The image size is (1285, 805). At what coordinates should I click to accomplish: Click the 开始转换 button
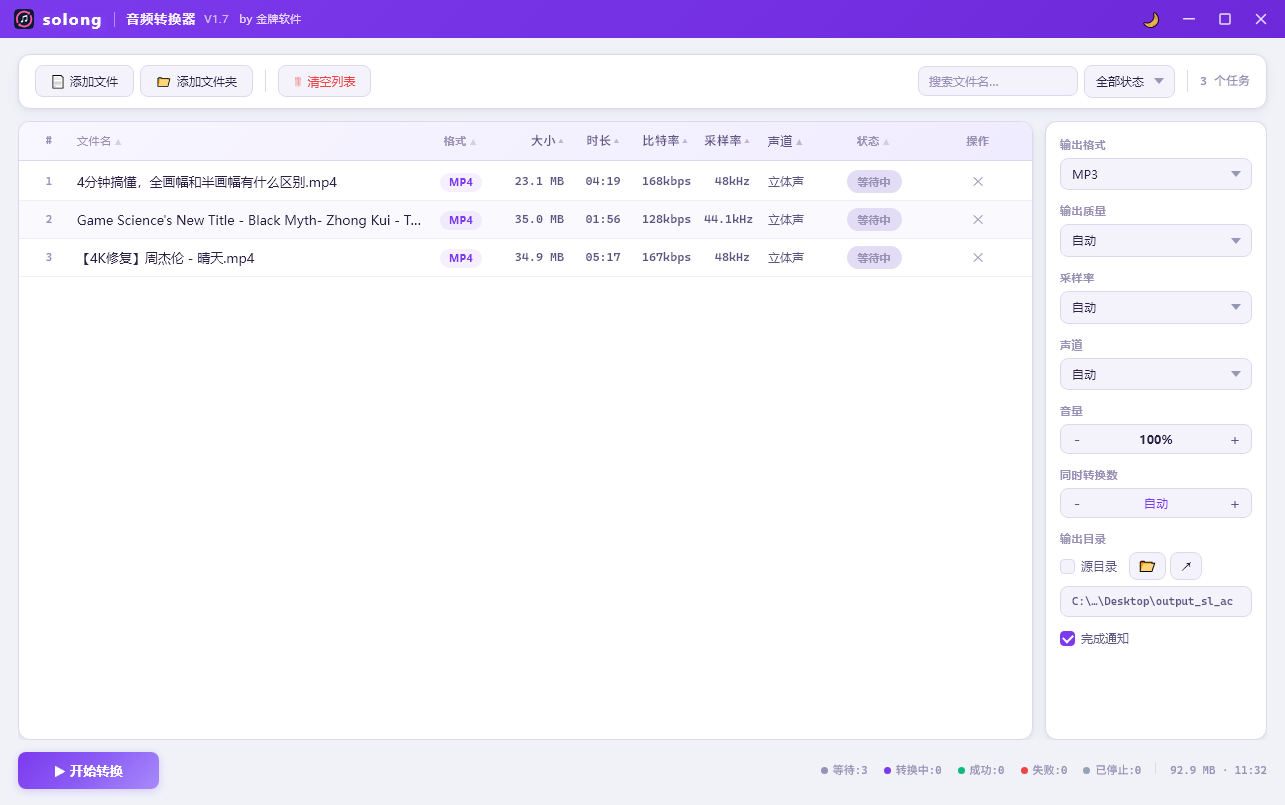88,771
